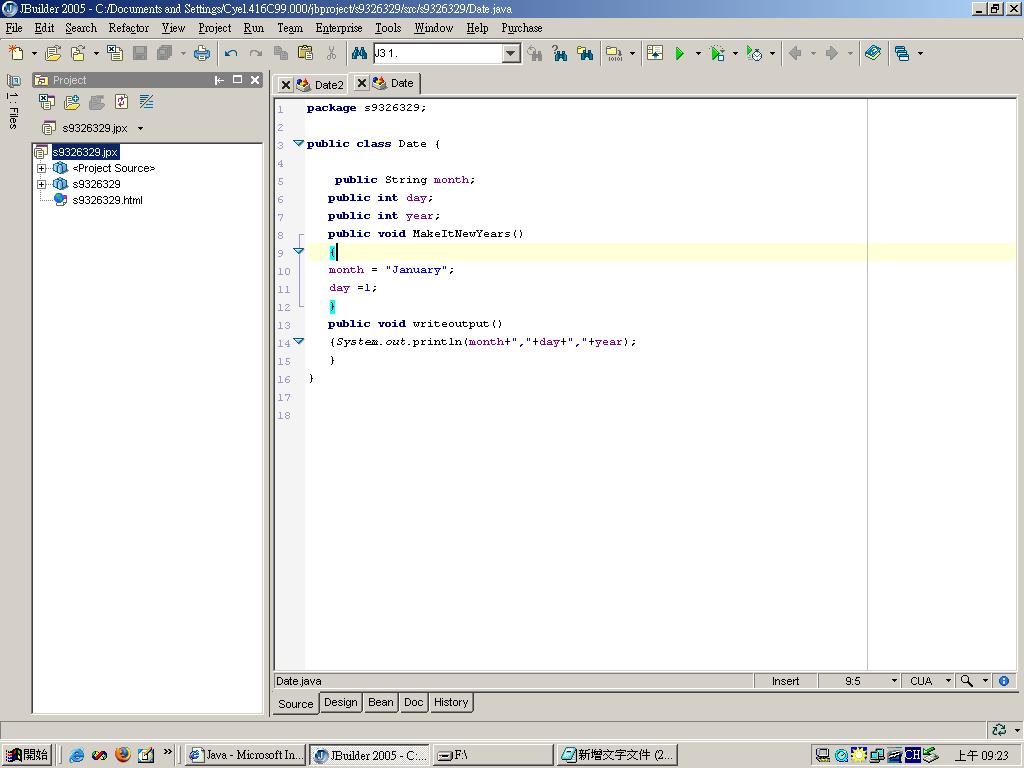Click the Switch windows stacked icon
Image resolution: width=1024 pixels, height=768 pixels.
(903, 53)
